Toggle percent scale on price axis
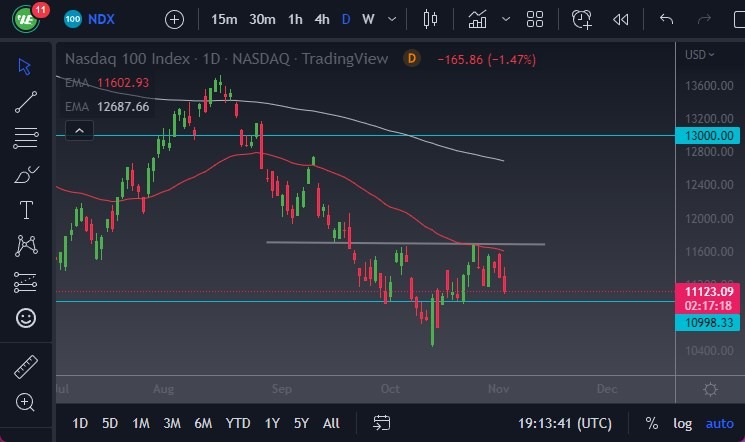Screen dimensions: 745x442 click(x=651, y=423)
